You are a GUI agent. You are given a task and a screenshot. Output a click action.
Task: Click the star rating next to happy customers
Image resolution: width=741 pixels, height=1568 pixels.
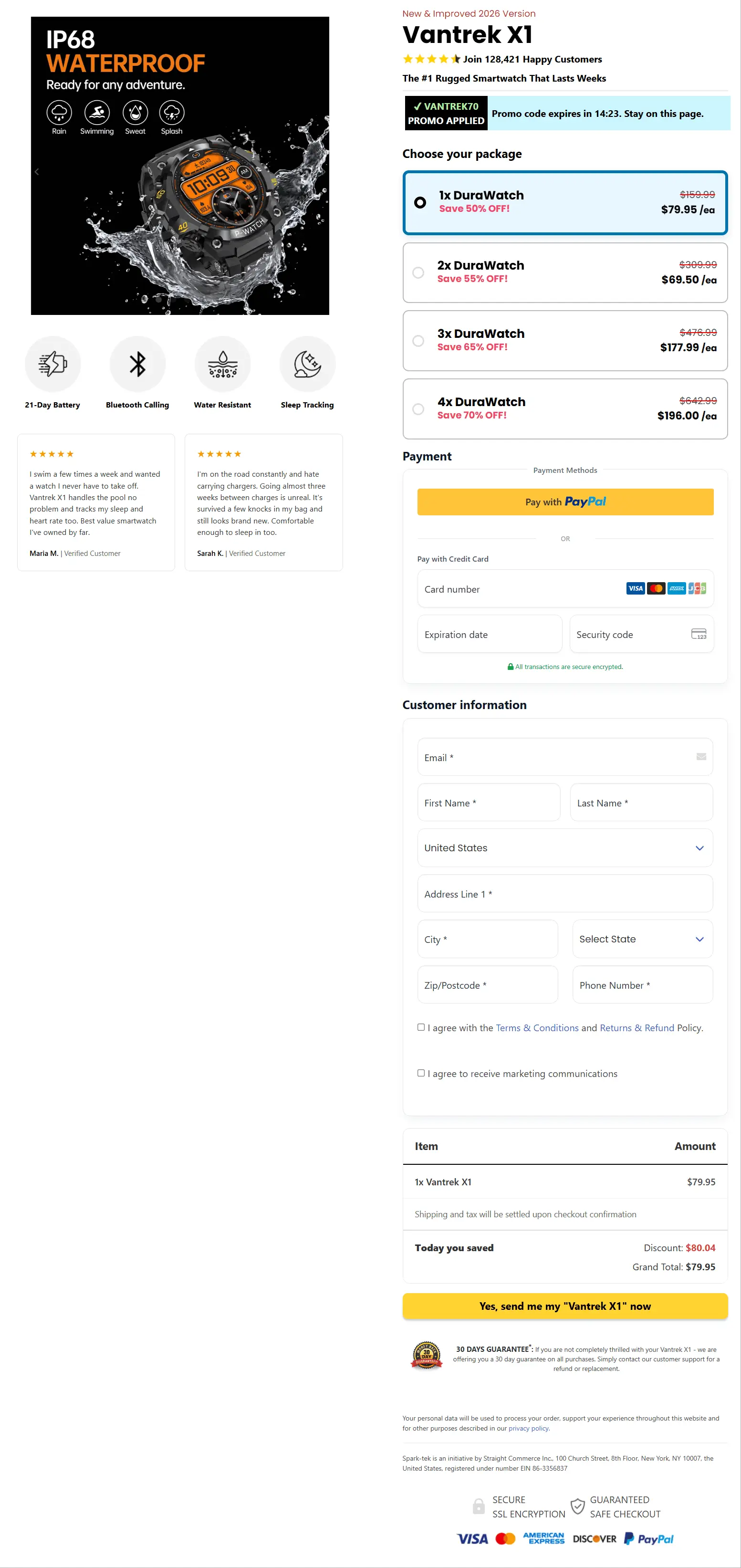pos(431,59)
